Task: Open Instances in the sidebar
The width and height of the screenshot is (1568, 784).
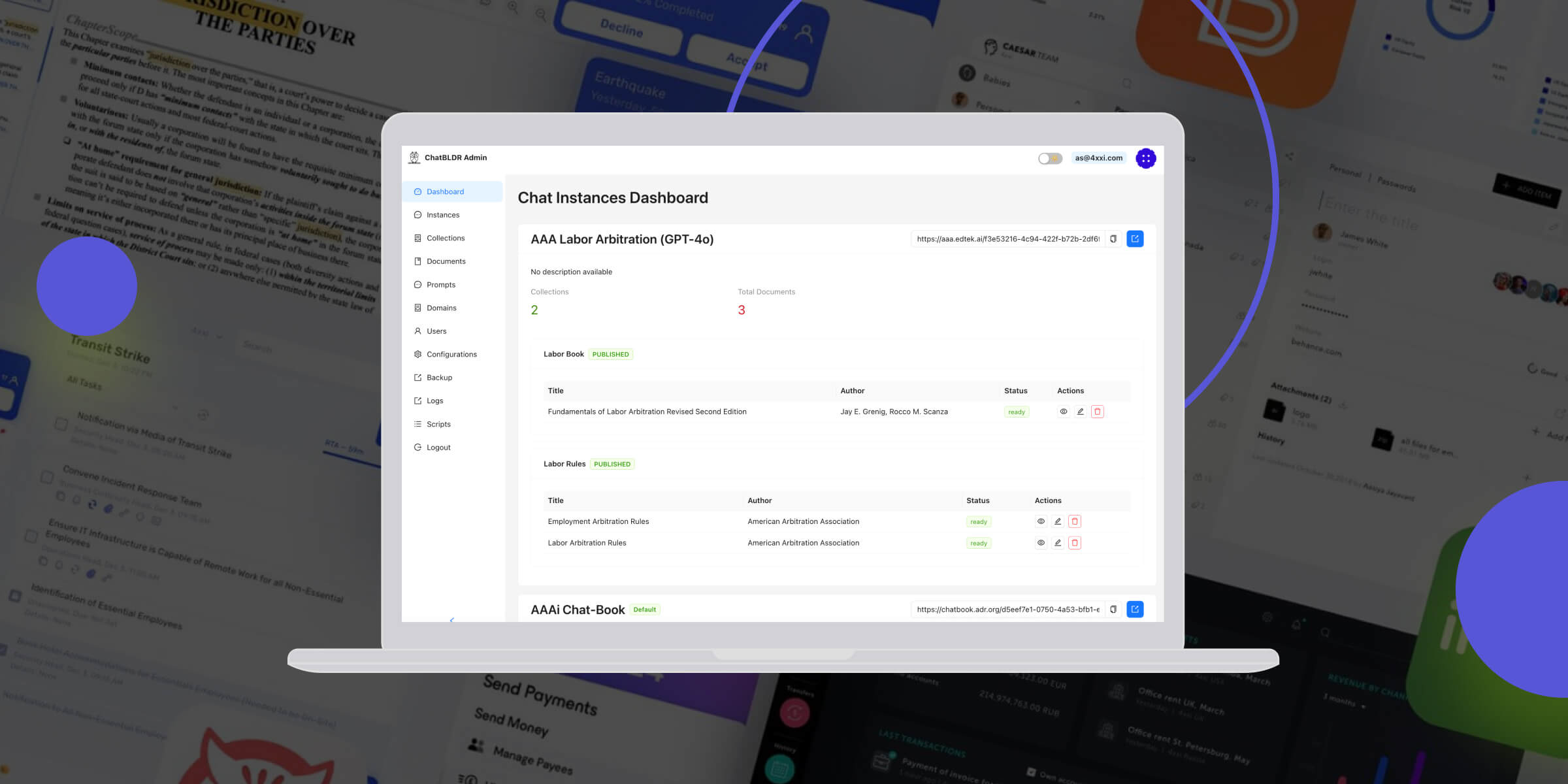Action: pyautogui.click(x=452, y=215)
